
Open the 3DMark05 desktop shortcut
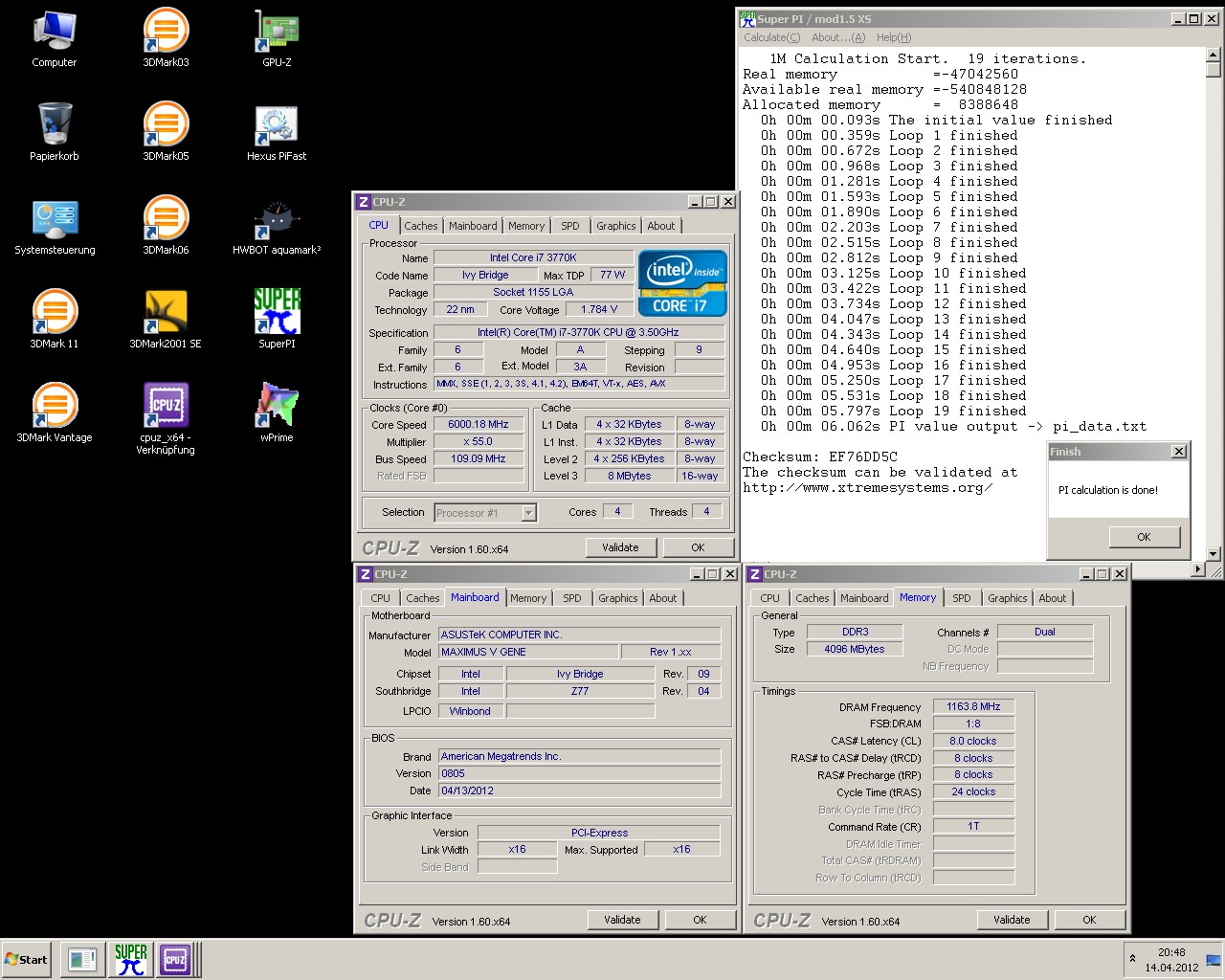[166, 131]
